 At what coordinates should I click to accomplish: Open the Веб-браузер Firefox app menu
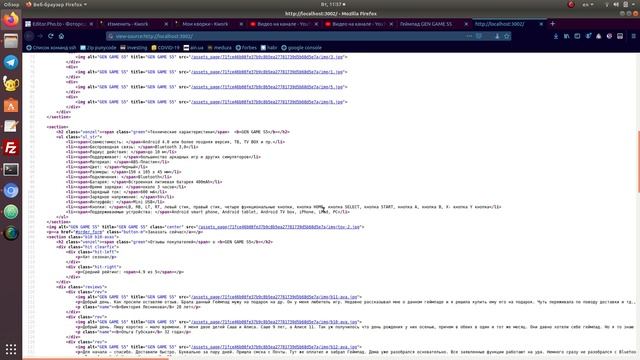point(56,4)
